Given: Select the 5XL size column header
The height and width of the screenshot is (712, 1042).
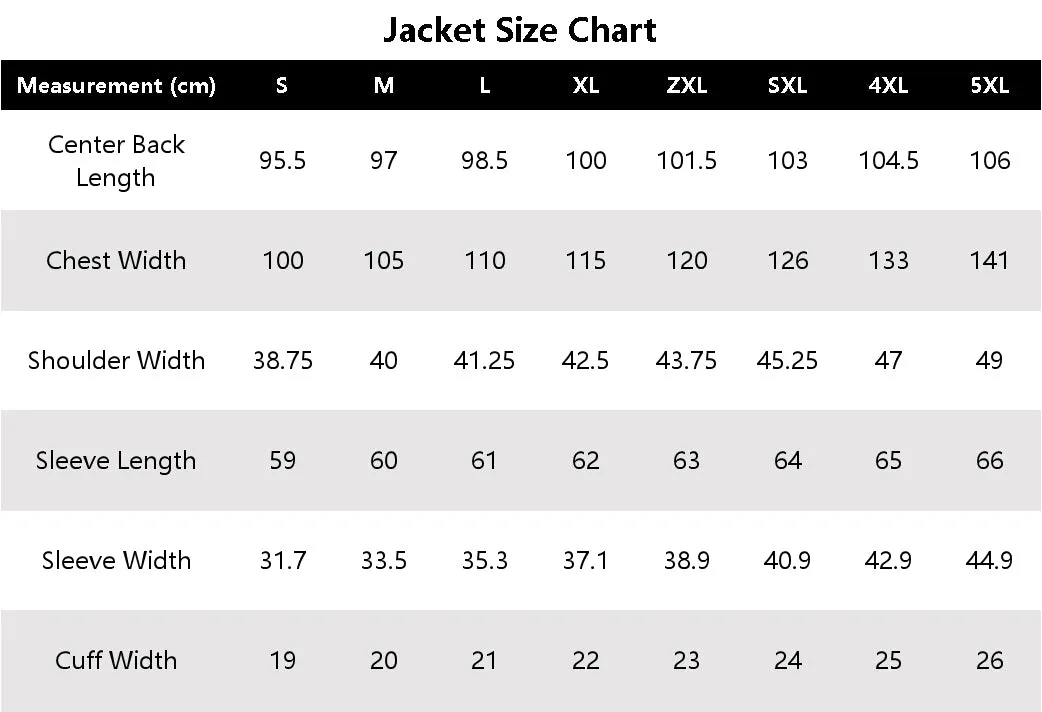Looking at the screenshot, I should (990, 85).
